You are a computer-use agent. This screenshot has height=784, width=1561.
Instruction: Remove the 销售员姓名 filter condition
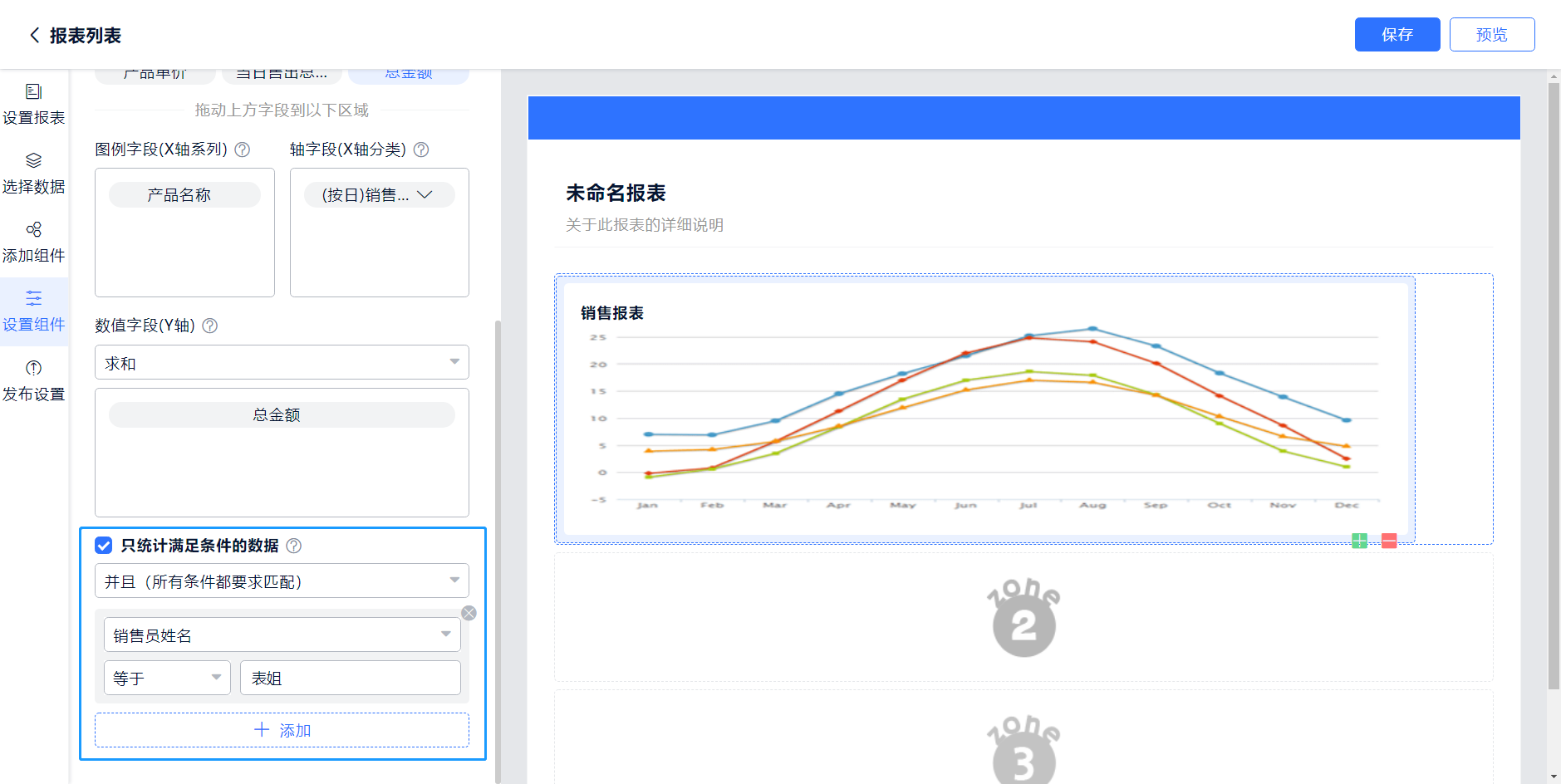469,613
